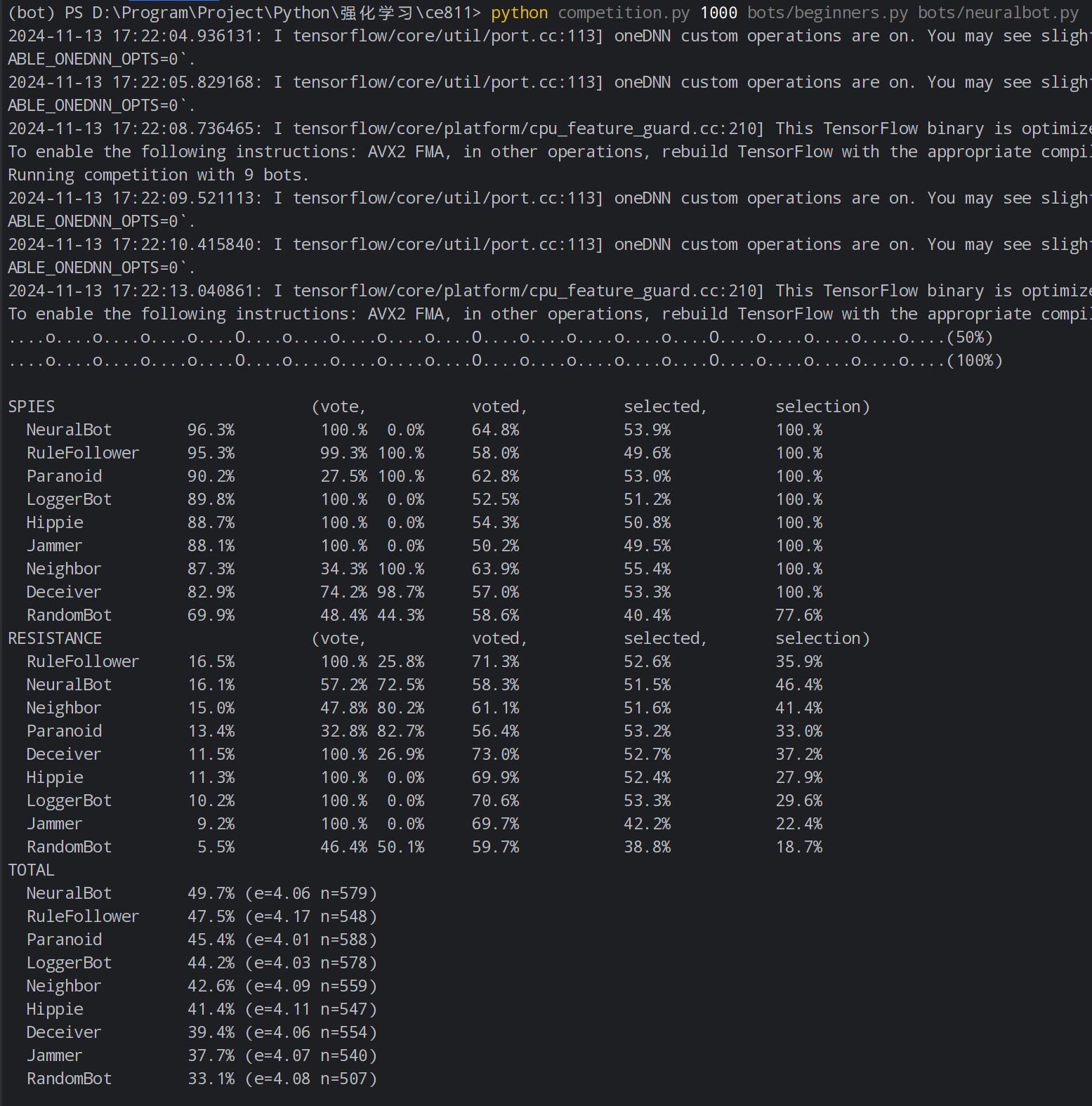Click RandomBot's 18.7% resistance selection value

(799, 847)
